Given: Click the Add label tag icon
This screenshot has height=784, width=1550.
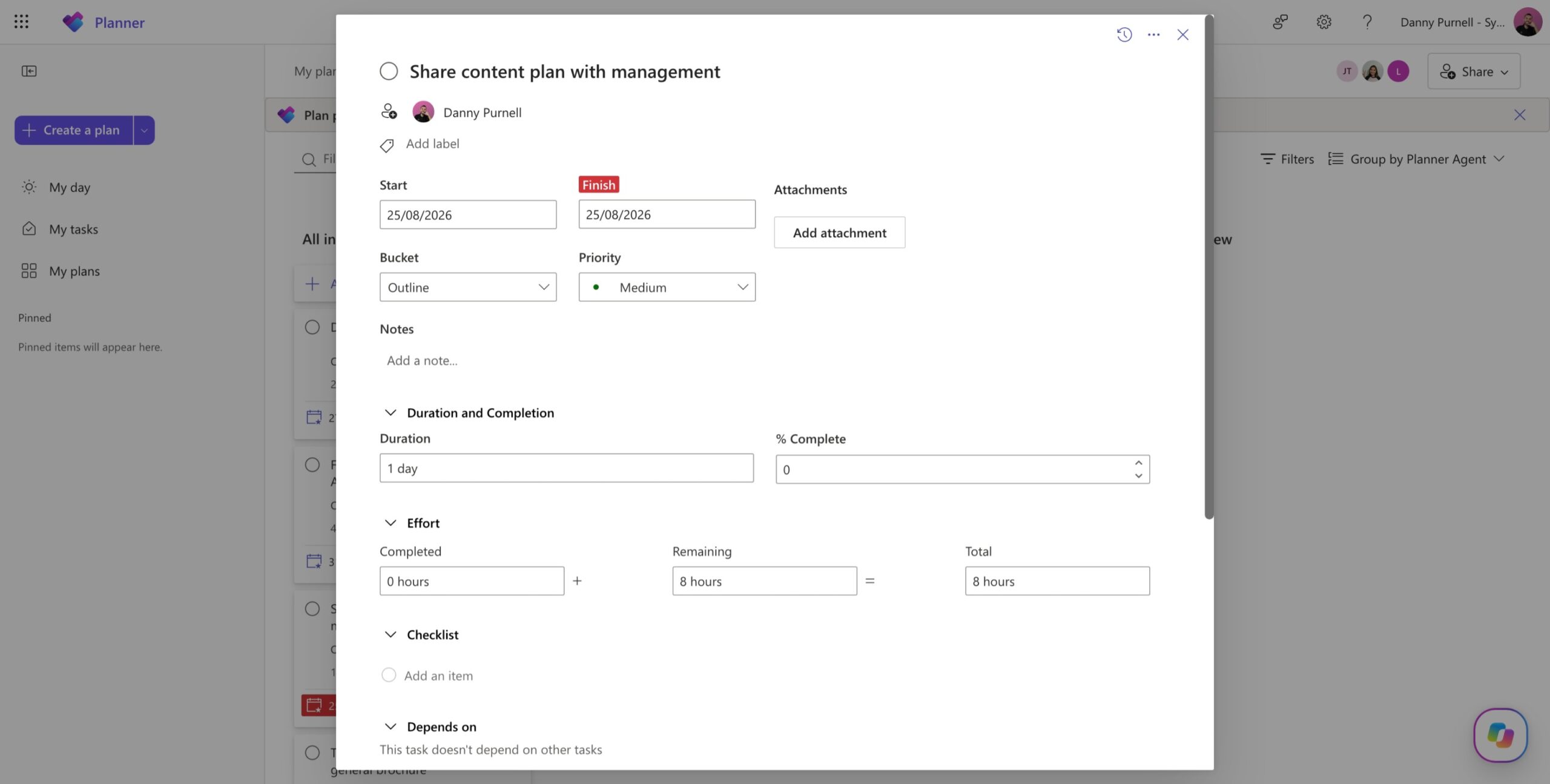Looking at the screenshot, I should 387,145.
